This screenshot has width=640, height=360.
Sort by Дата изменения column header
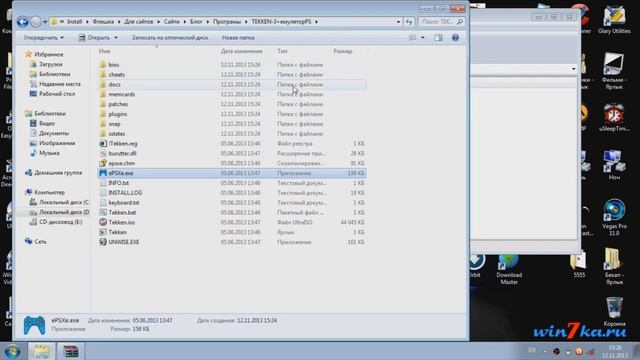(x=241, y=51)
